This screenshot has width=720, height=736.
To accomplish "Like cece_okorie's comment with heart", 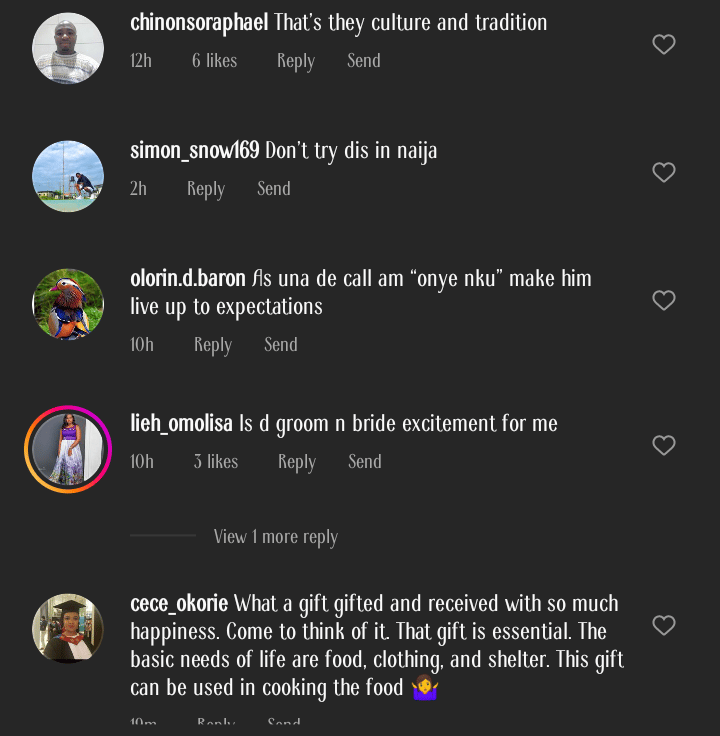I will pyautogui.click(x=664, y=626).
